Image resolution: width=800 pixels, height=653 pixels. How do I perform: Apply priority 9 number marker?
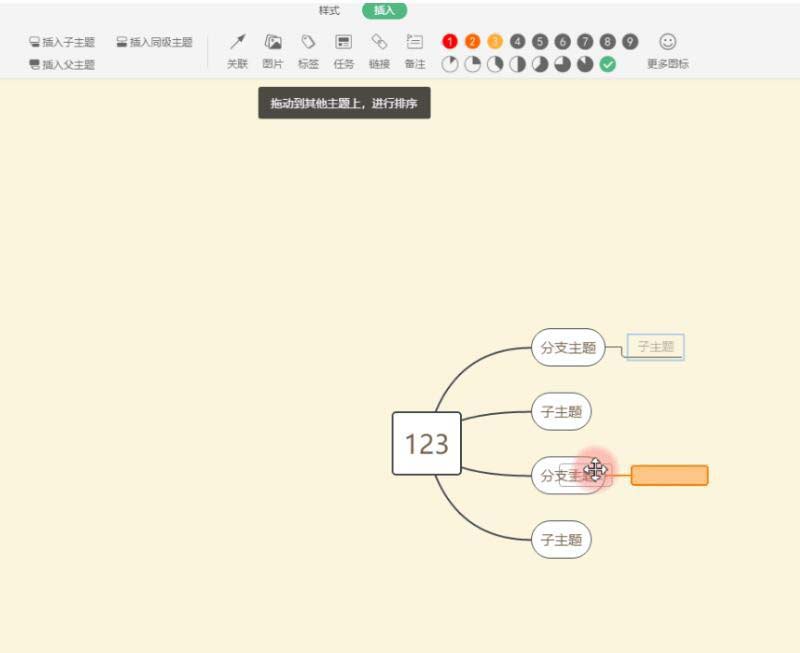630,42
